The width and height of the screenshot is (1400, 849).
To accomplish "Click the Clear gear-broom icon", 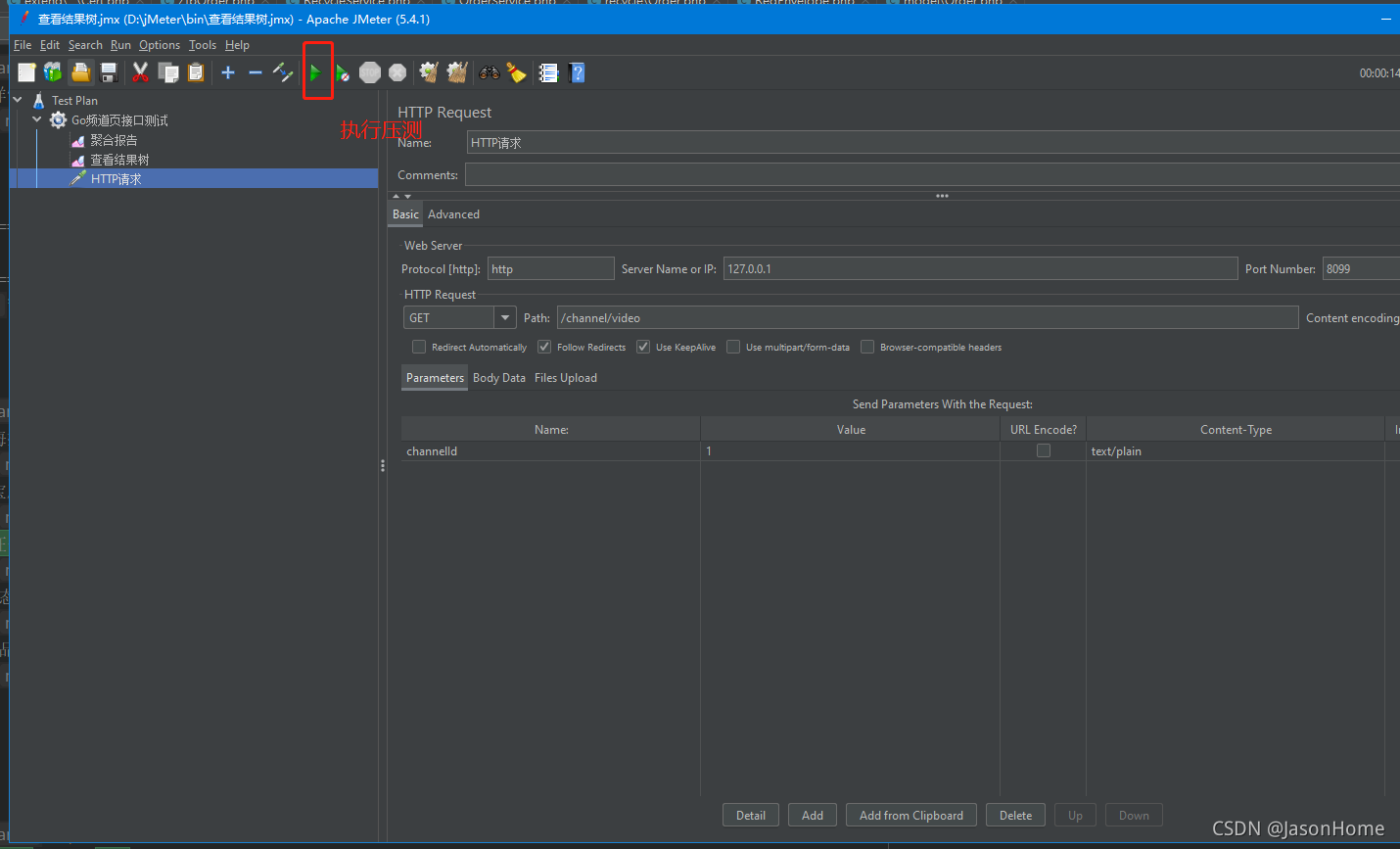I will tap(429, 72).
